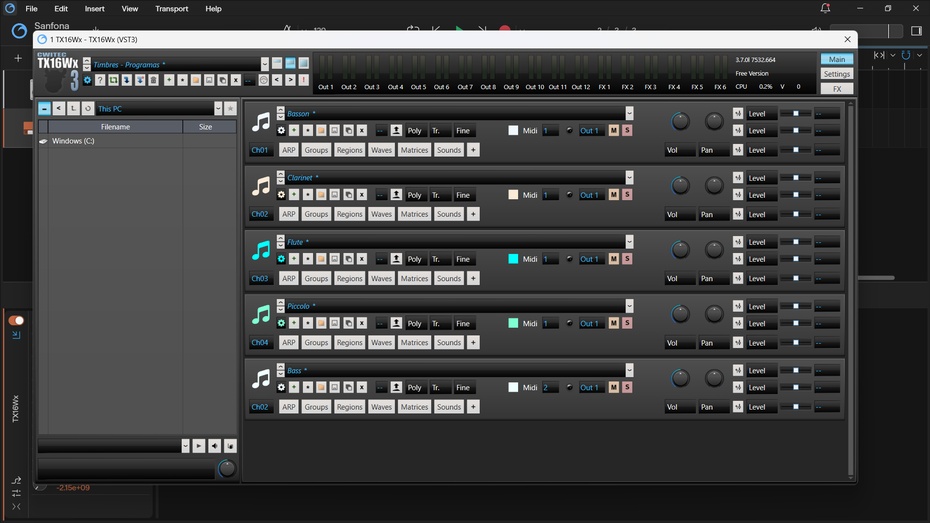The width and height of the screenshot is (930, 523).
Task: Click the top toolbar left-arrow previous icon
Action: pyautogui.click(x=277, y=80)
